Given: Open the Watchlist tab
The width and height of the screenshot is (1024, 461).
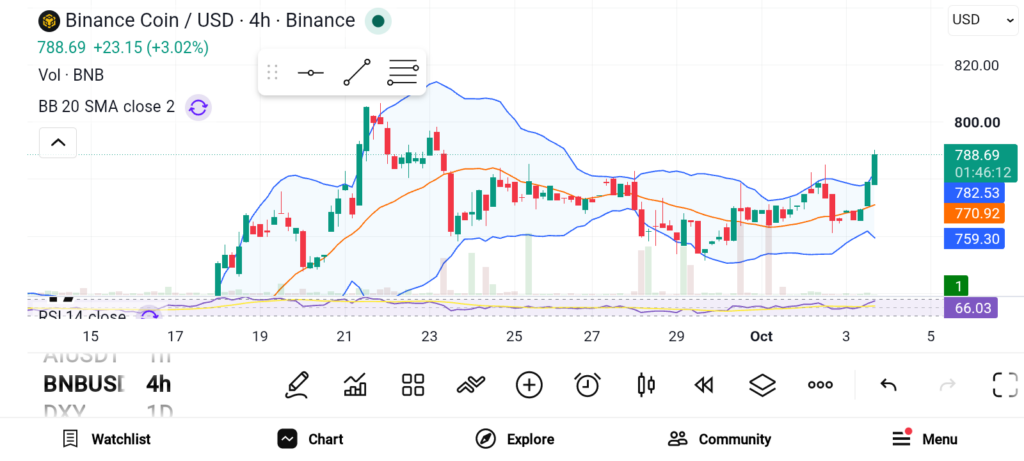Looking at the screenshot, I should click(106, 439).
